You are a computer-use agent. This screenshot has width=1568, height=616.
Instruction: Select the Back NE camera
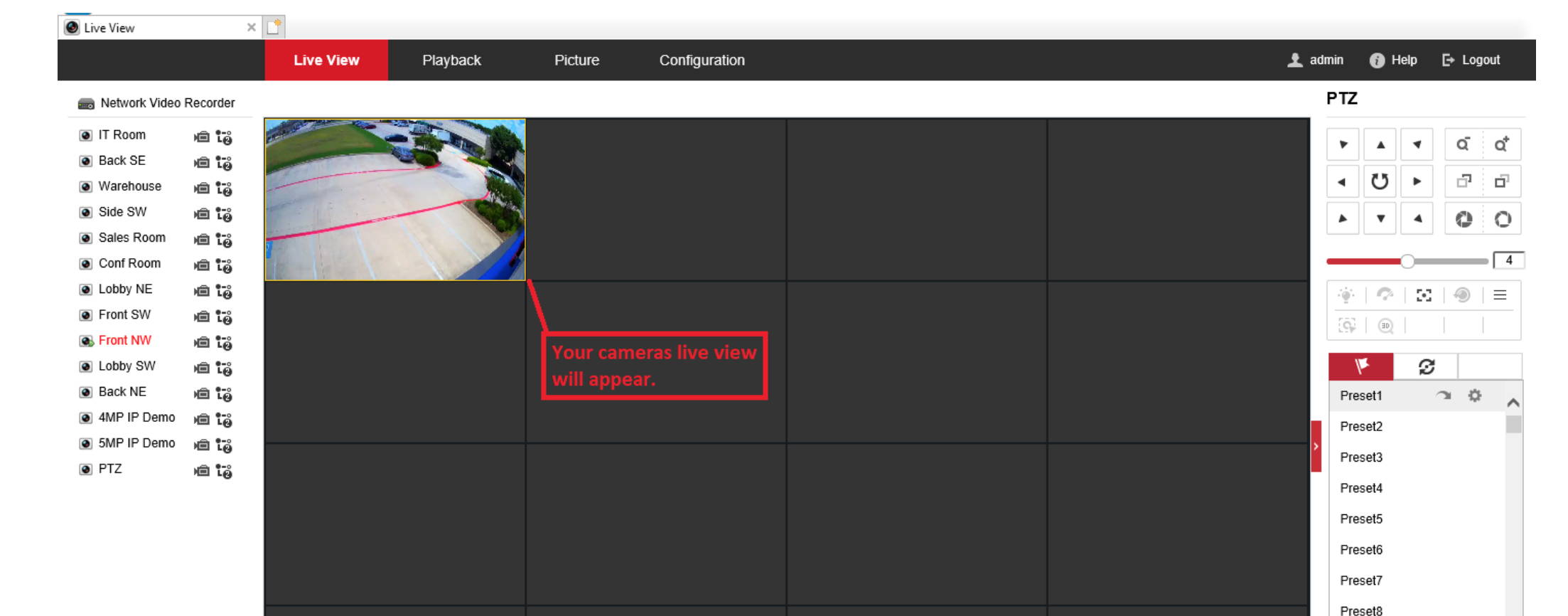click(122, 391)
